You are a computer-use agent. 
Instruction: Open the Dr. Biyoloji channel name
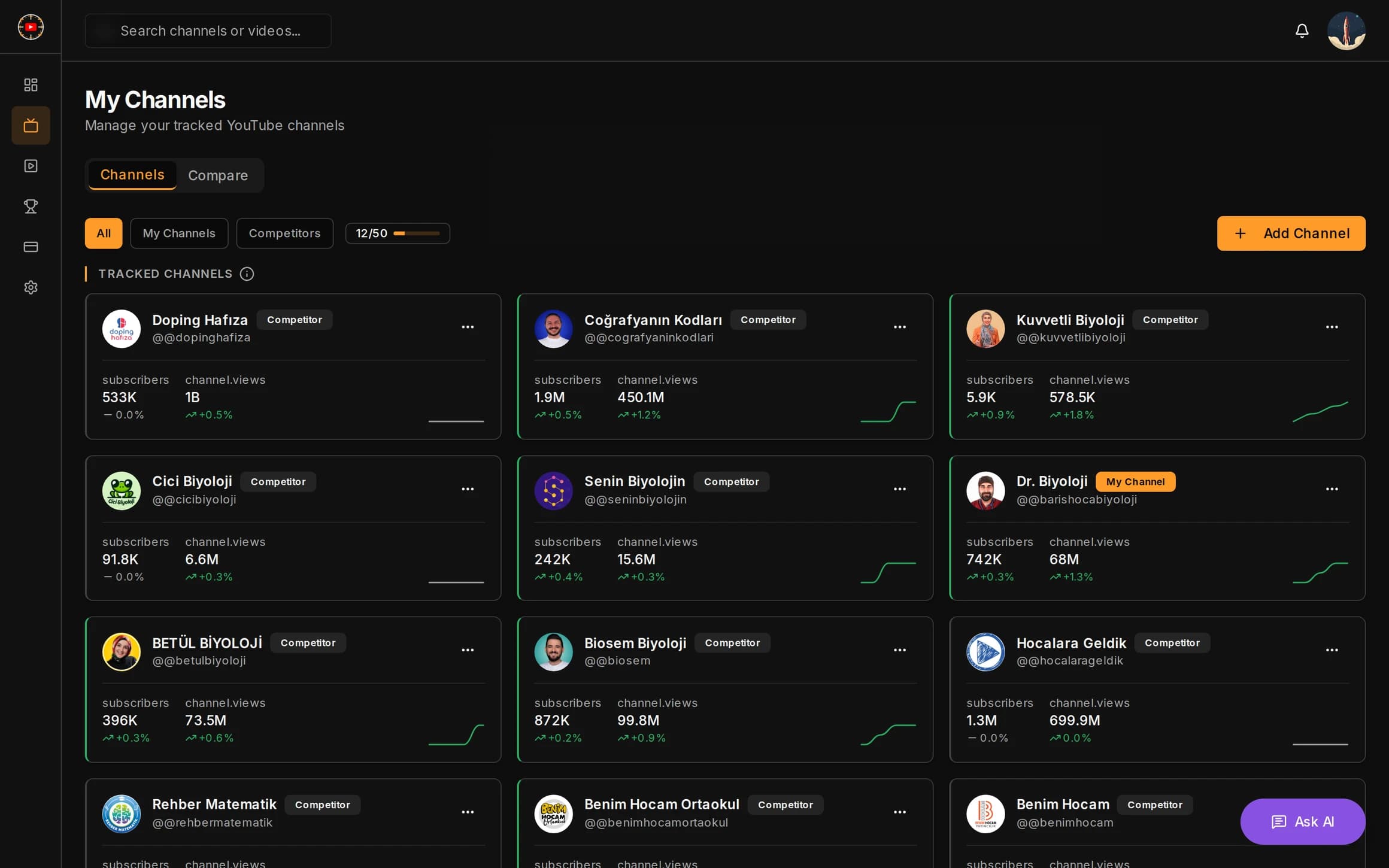[1051, 481]
